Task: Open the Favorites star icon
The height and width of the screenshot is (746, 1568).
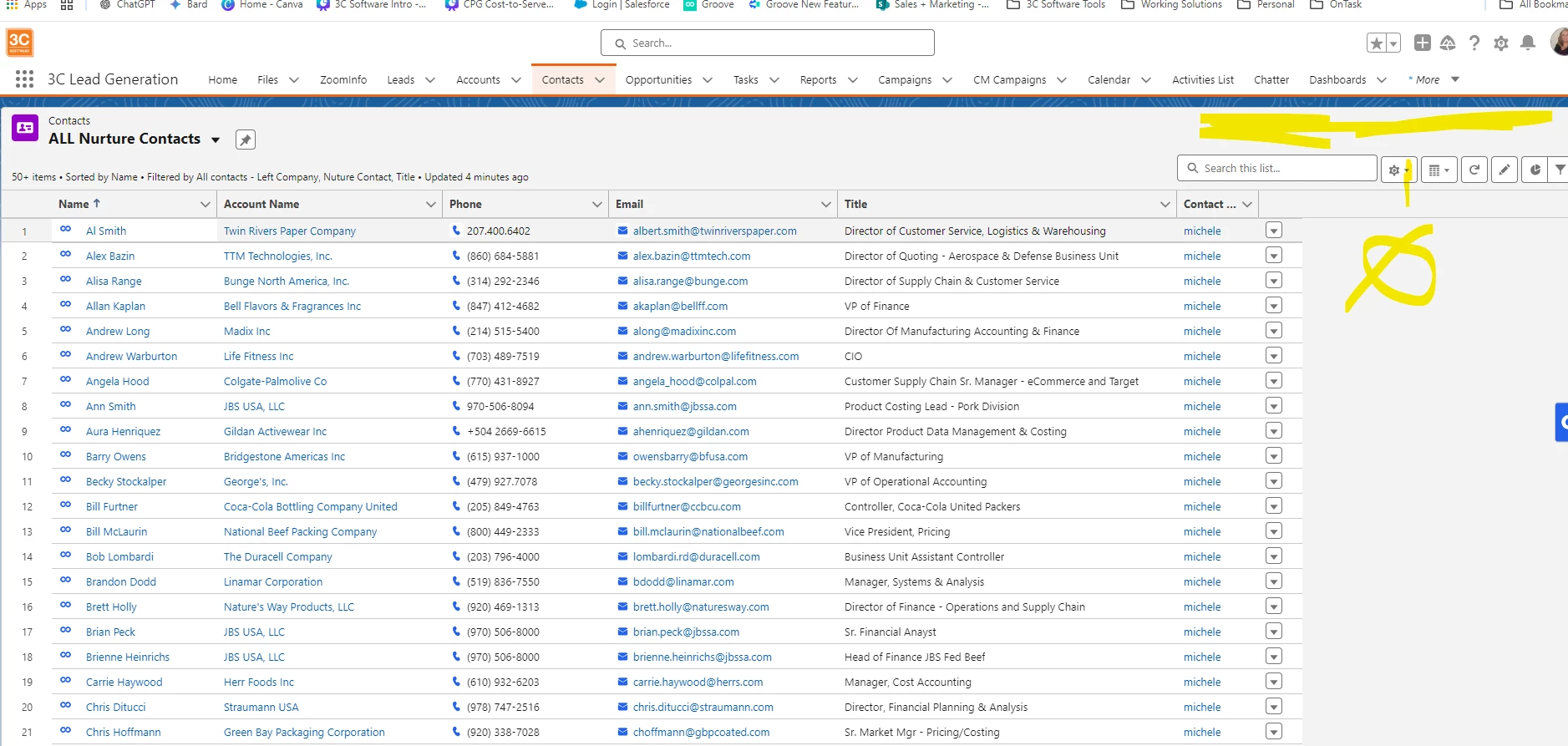Action: point(1377,43)
